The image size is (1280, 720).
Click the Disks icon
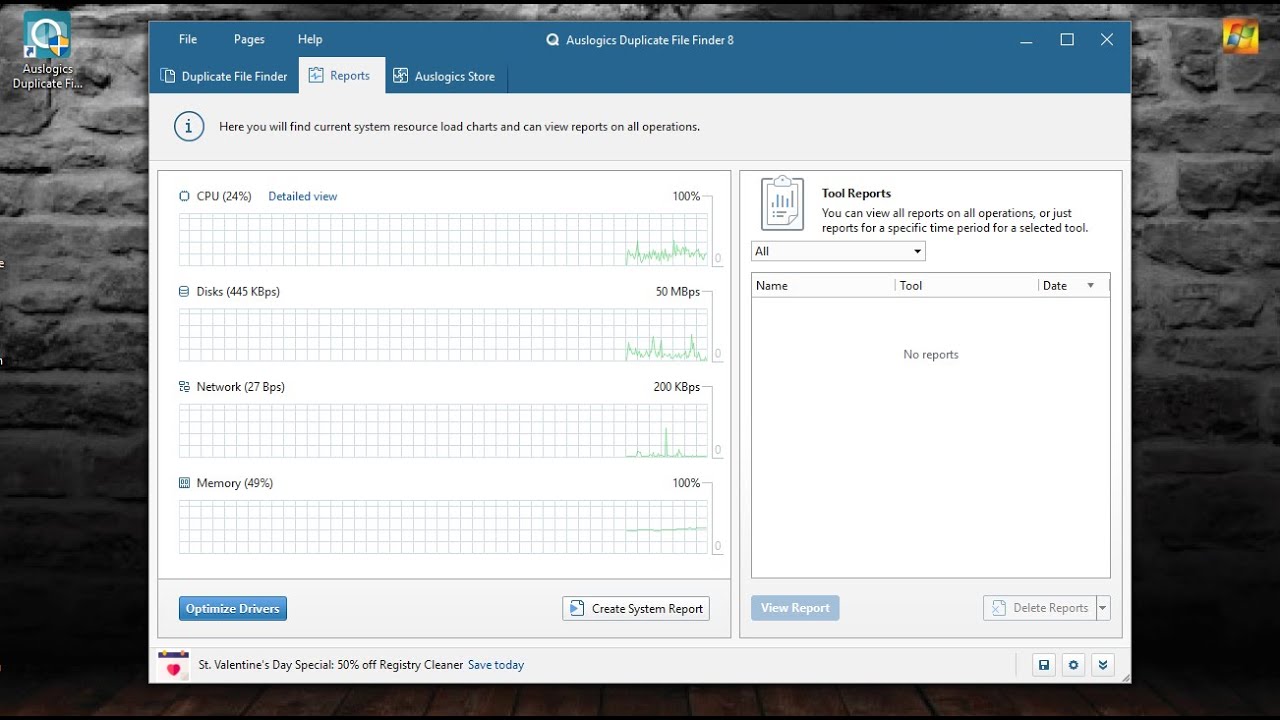(184, 292)
